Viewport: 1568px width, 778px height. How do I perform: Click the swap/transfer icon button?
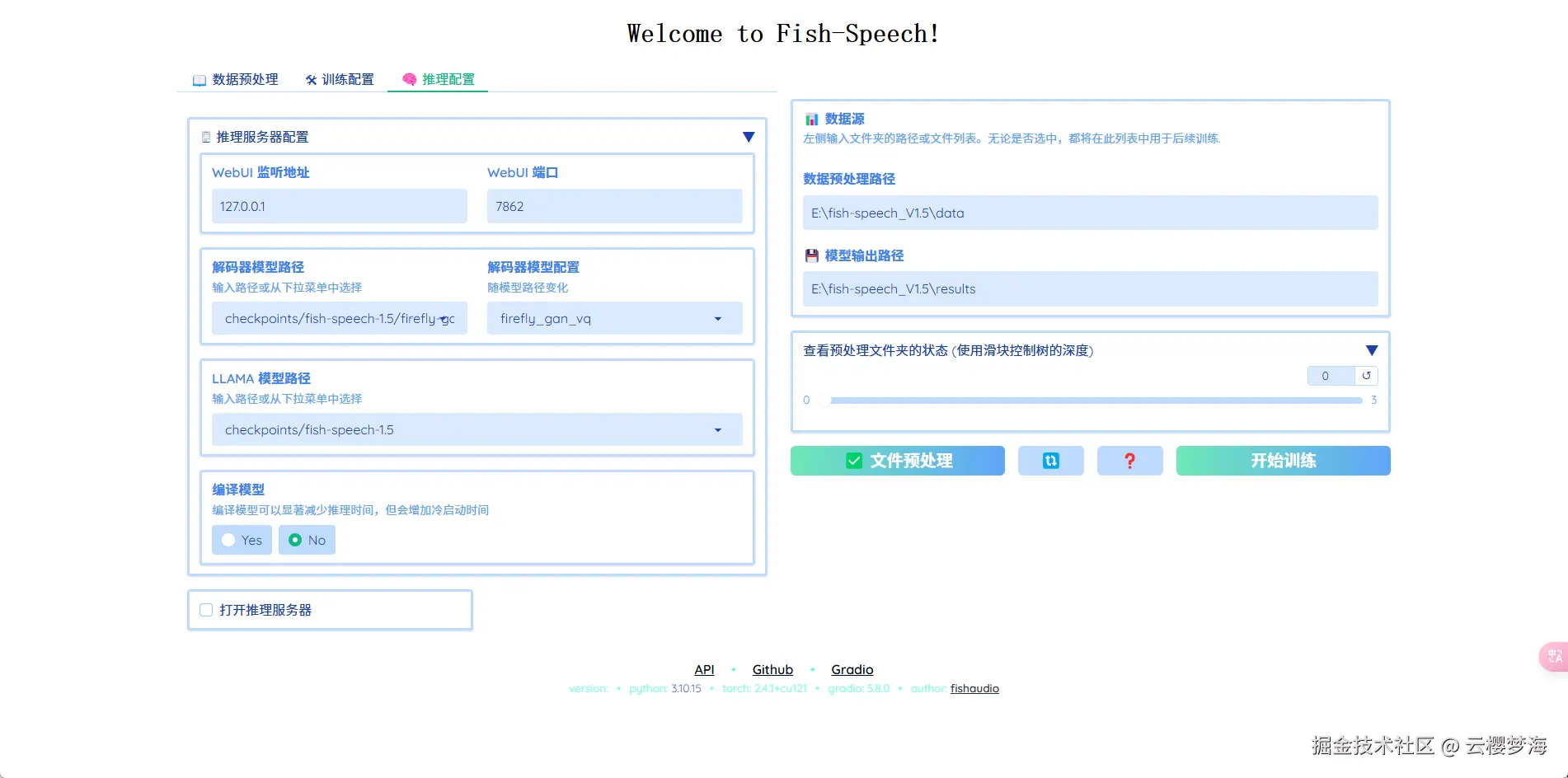1050,461
